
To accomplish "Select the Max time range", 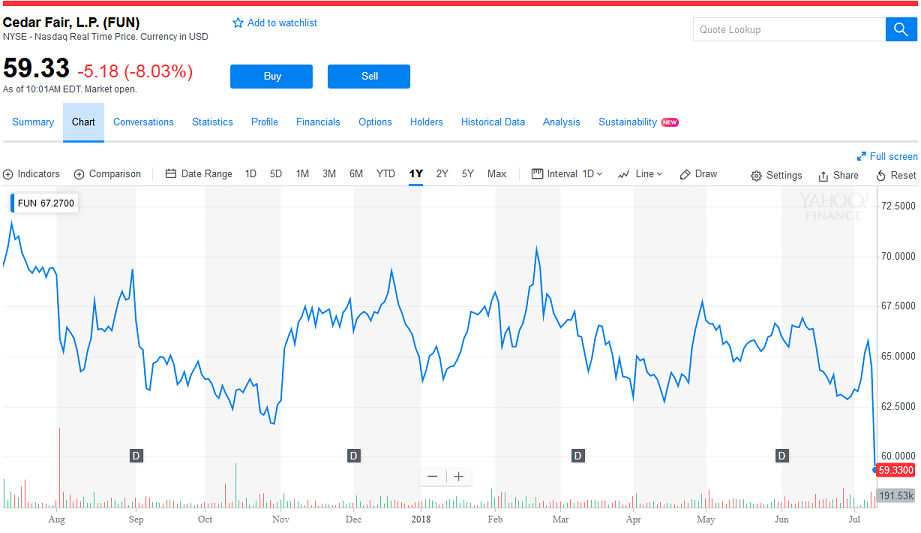I will click(496, 174).
